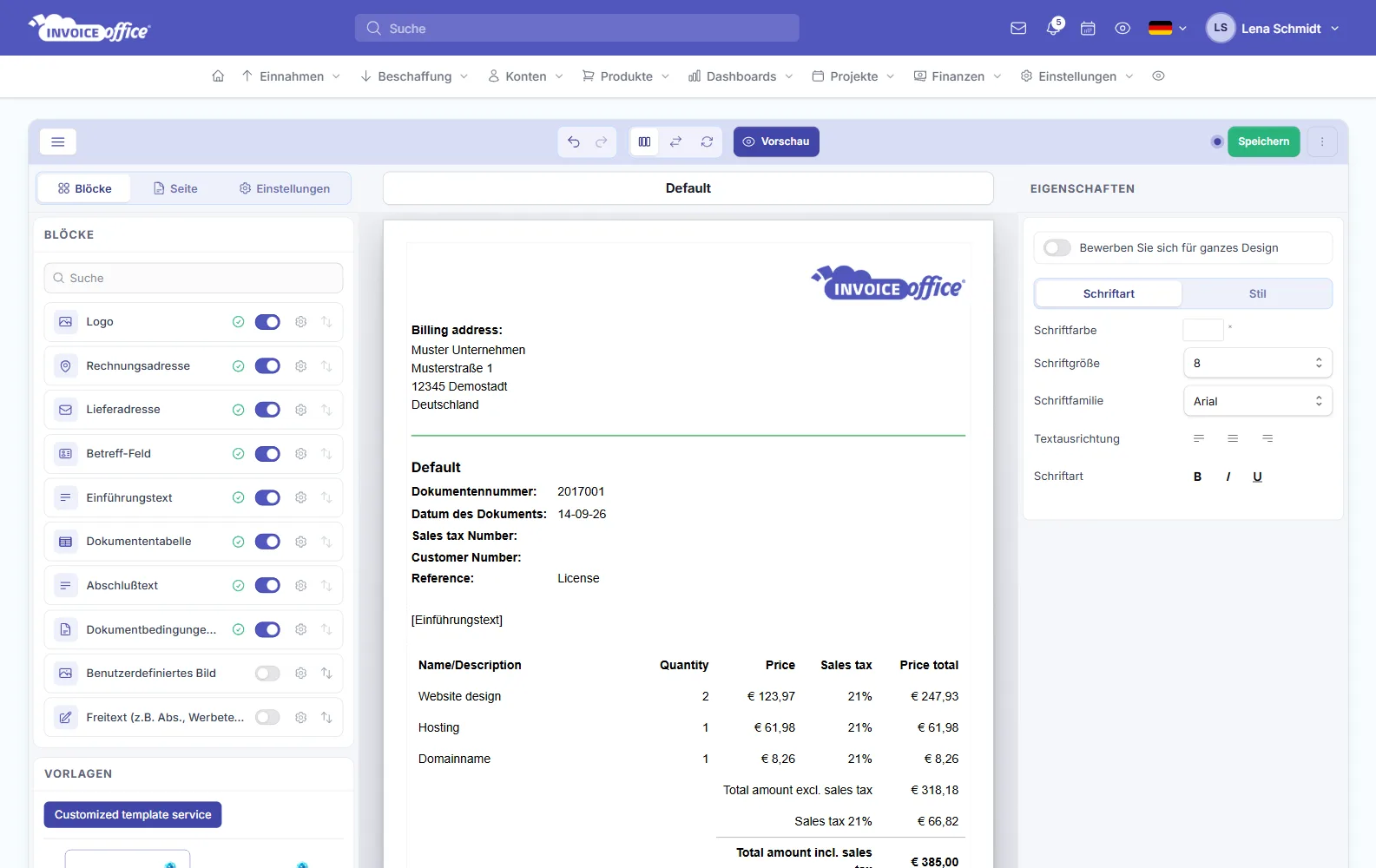This screenshot has width=1376, height=868.
Task: Click the Default template title field
Action: pyautogui.click(x=688, y=188)
